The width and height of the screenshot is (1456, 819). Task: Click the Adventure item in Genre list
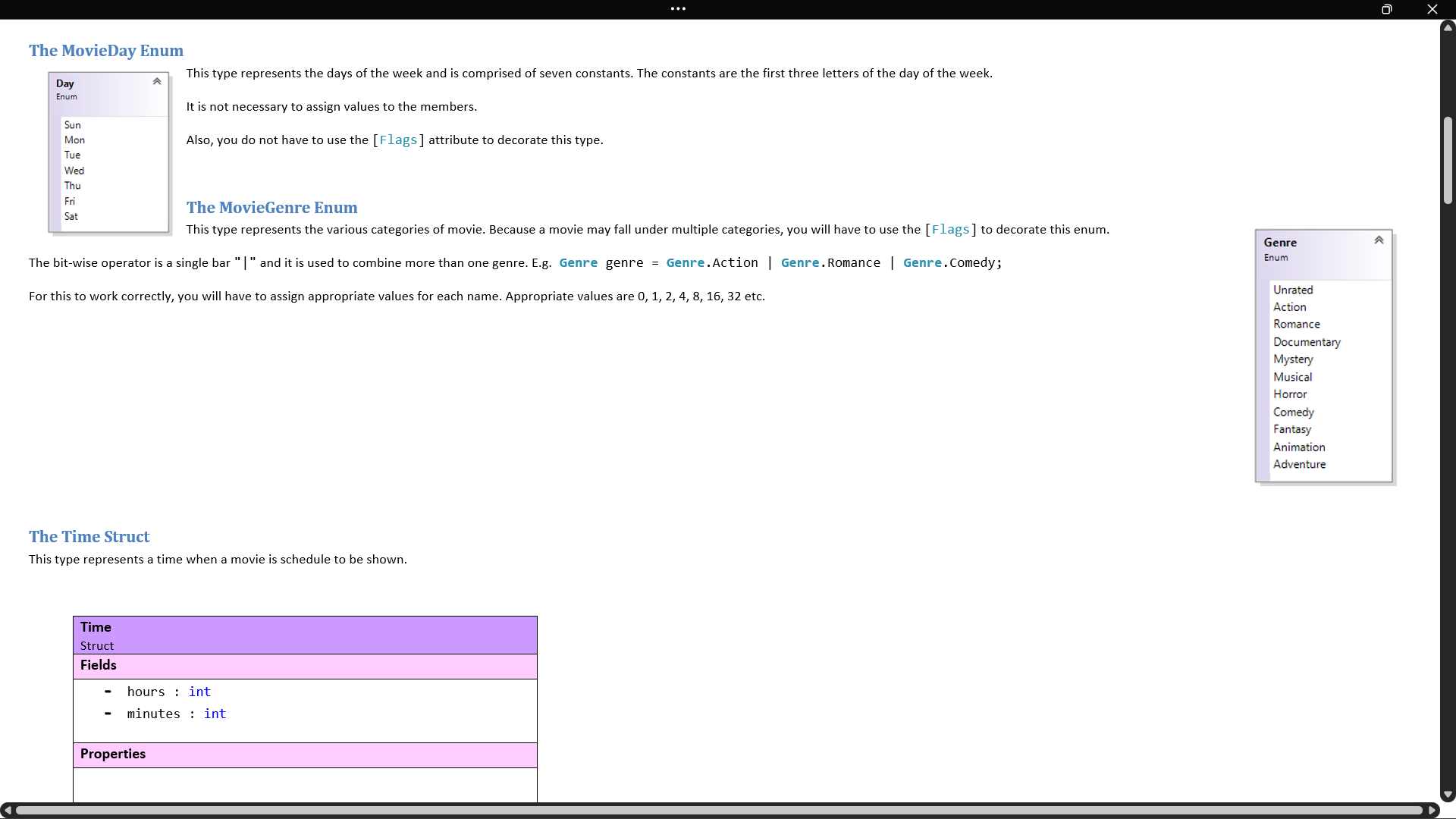click(1299, 464)
